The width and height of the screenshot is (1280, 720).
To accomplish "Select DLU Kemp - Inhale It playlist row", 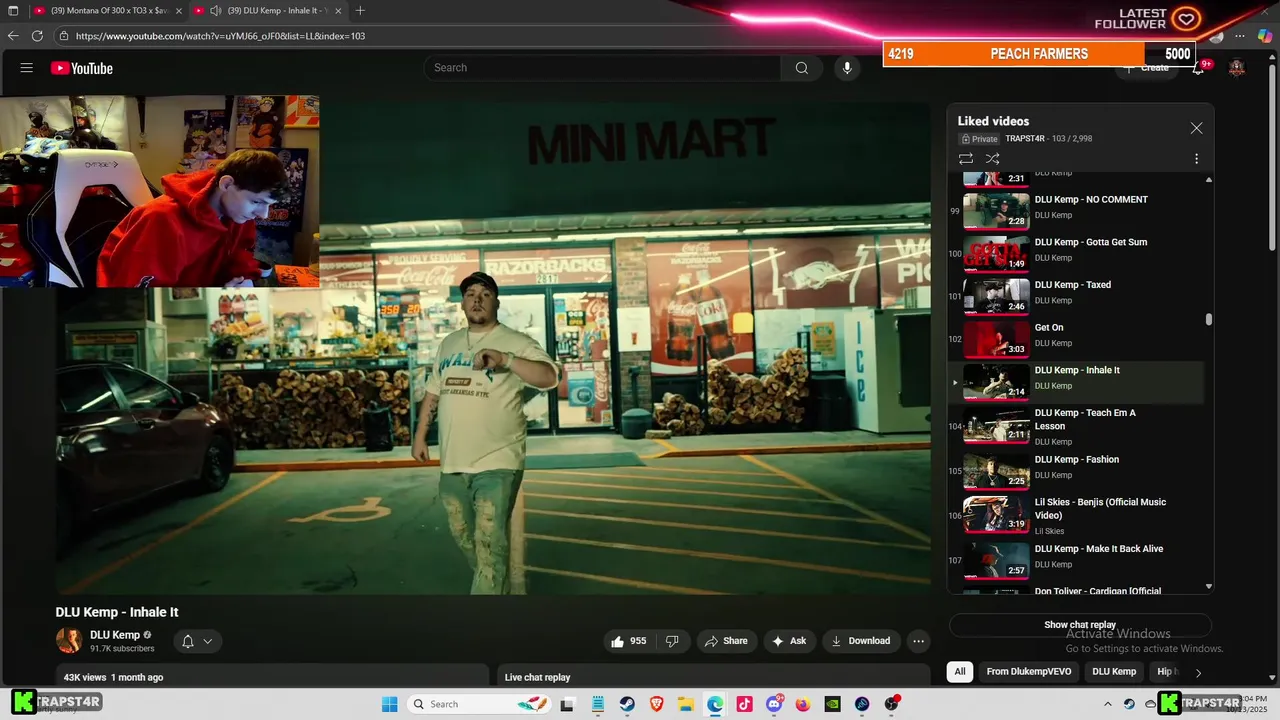I will pyautogui.click(x=1076, y=382).
